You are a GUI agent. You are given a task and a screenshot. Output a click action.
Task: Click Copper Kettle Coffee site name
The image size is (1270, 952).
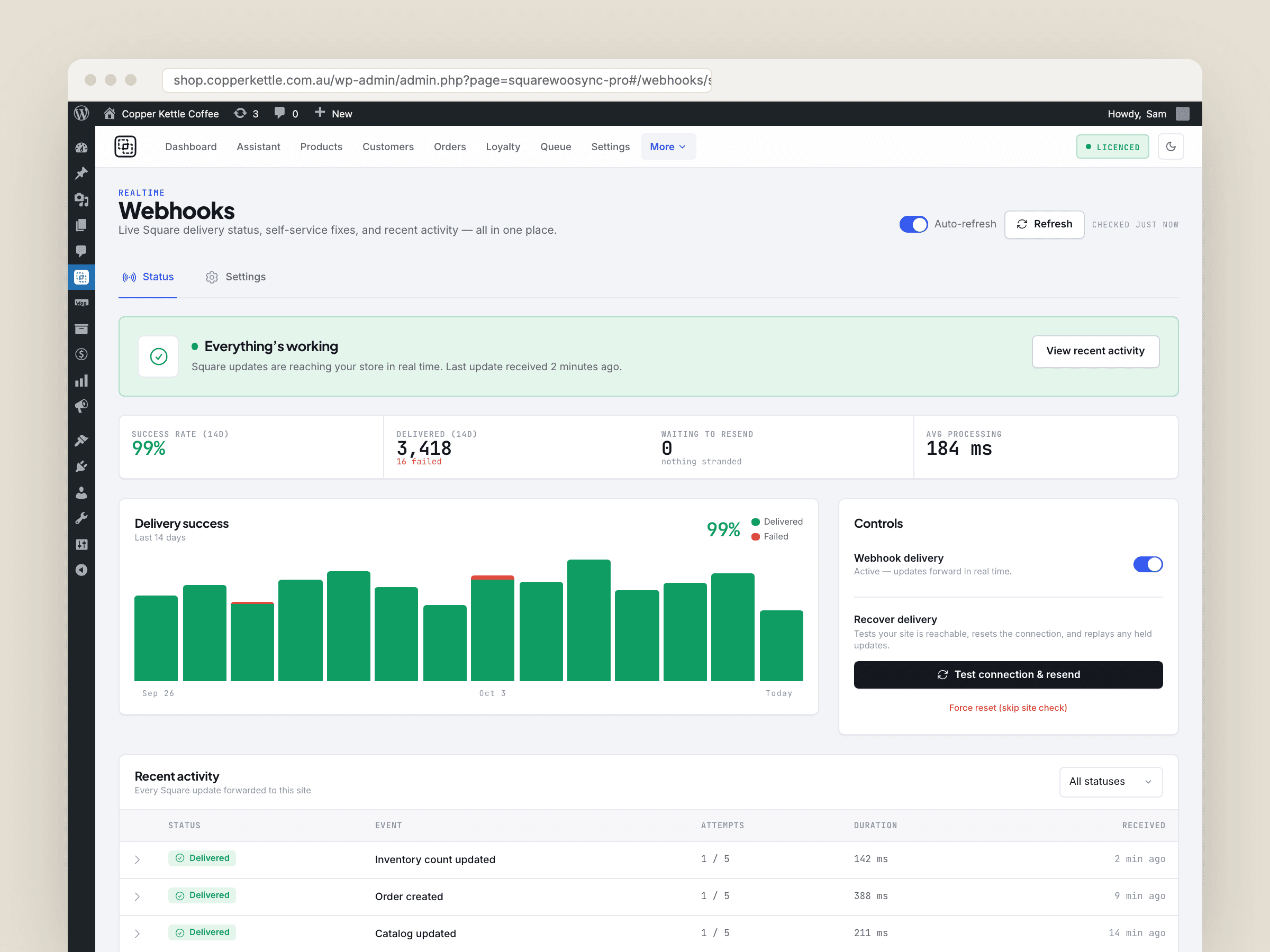click(x=170, y=114)
